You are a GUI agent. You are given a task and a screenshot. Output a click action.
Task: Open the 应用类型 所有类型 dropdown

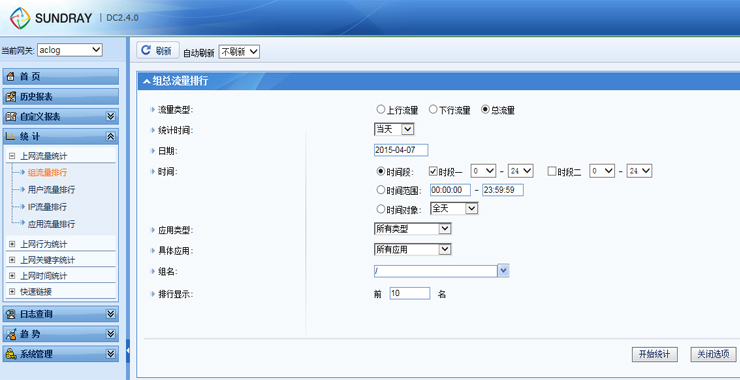click(412, 228)
